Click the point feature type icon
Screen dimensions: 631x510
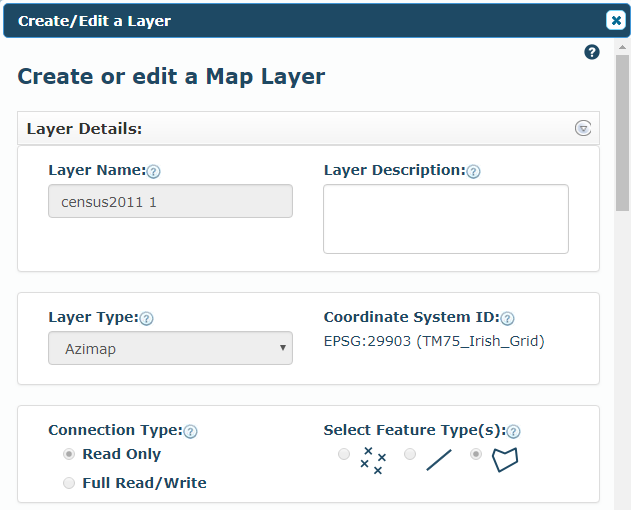(373, 460)
